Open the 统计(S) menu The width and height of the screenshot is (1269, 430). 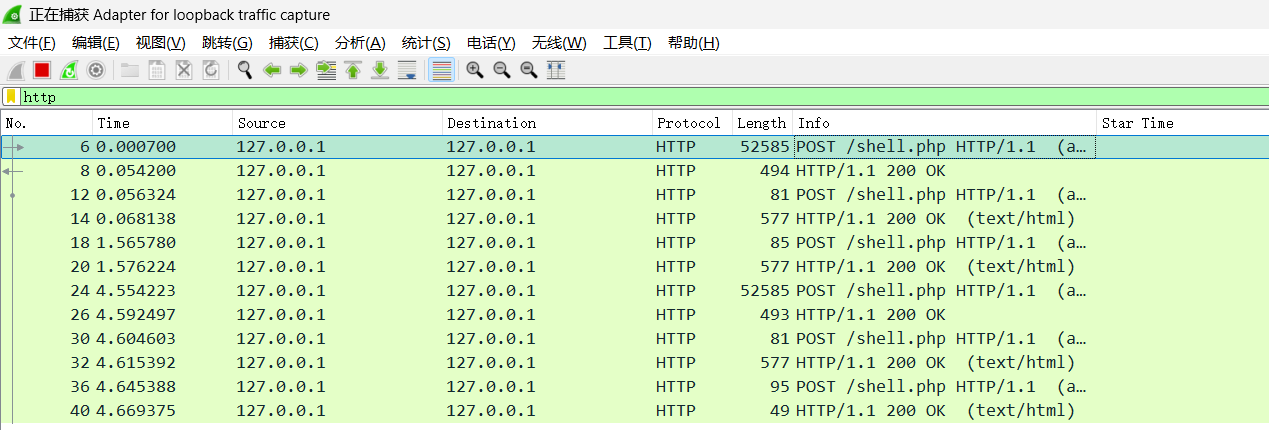pyautogui.click(x=425, y=43)
